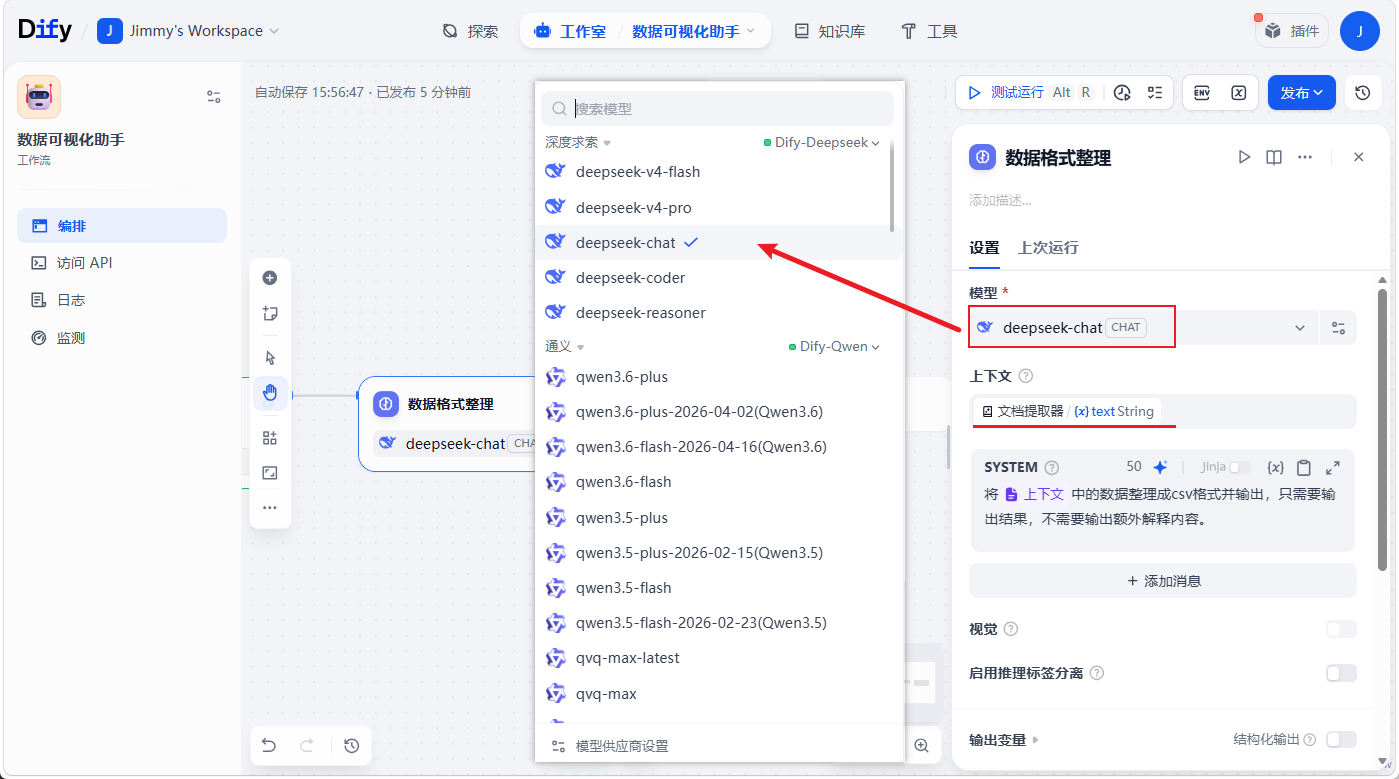Select the 访问 API sidebar item
Screen dimensions: 1399x779
[122, 263]
